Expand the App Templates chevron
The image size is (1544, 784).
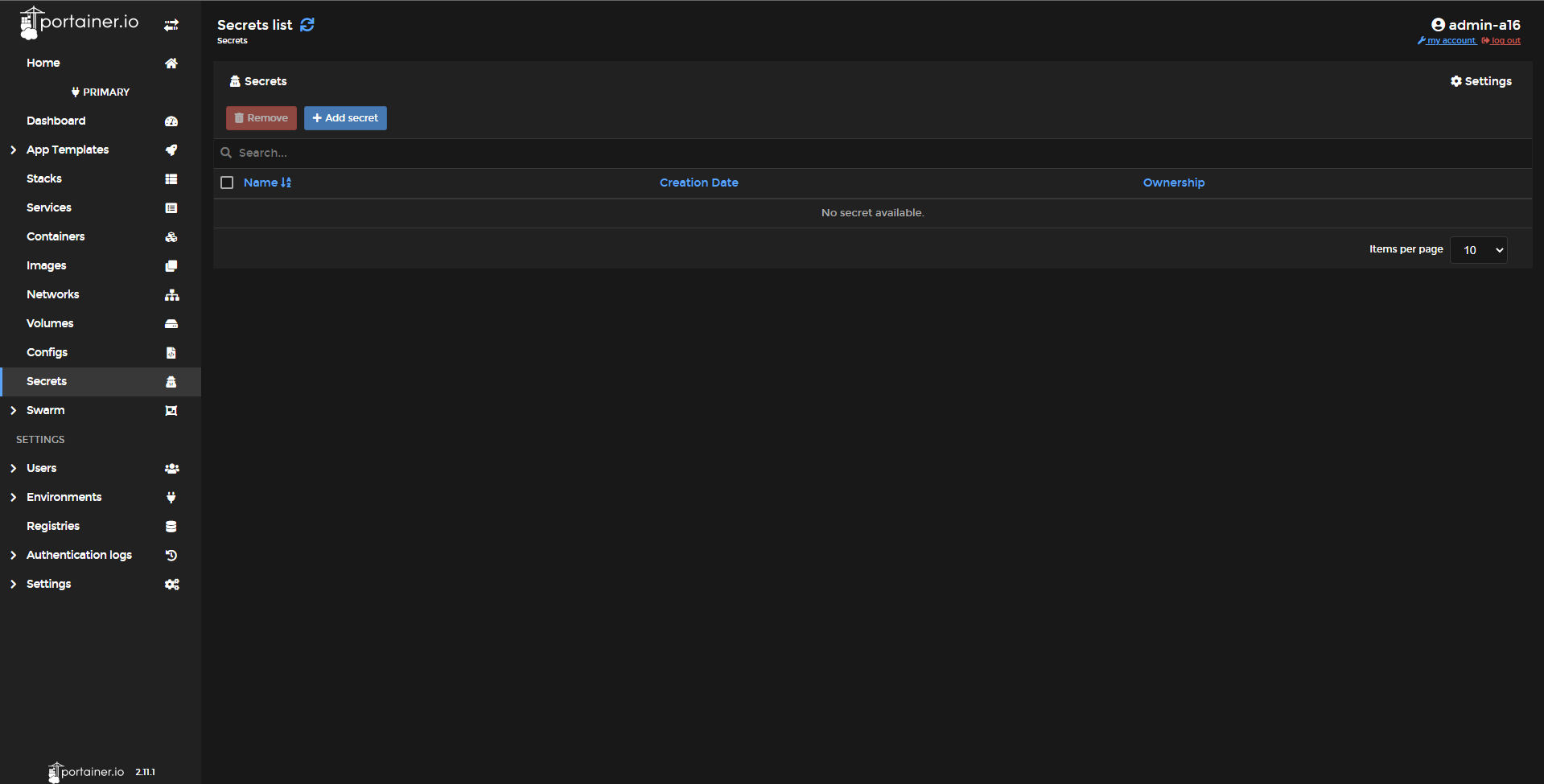point(13,150)
